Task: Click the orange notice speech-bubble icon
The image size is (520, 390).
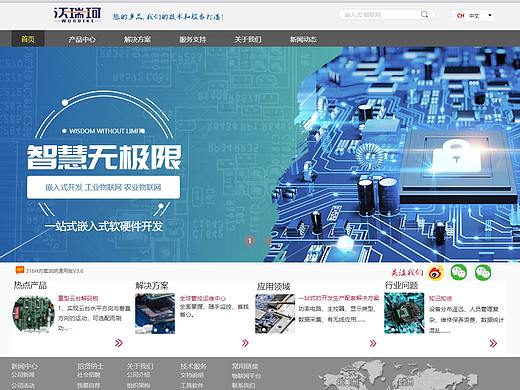Action: coord(20,270)
